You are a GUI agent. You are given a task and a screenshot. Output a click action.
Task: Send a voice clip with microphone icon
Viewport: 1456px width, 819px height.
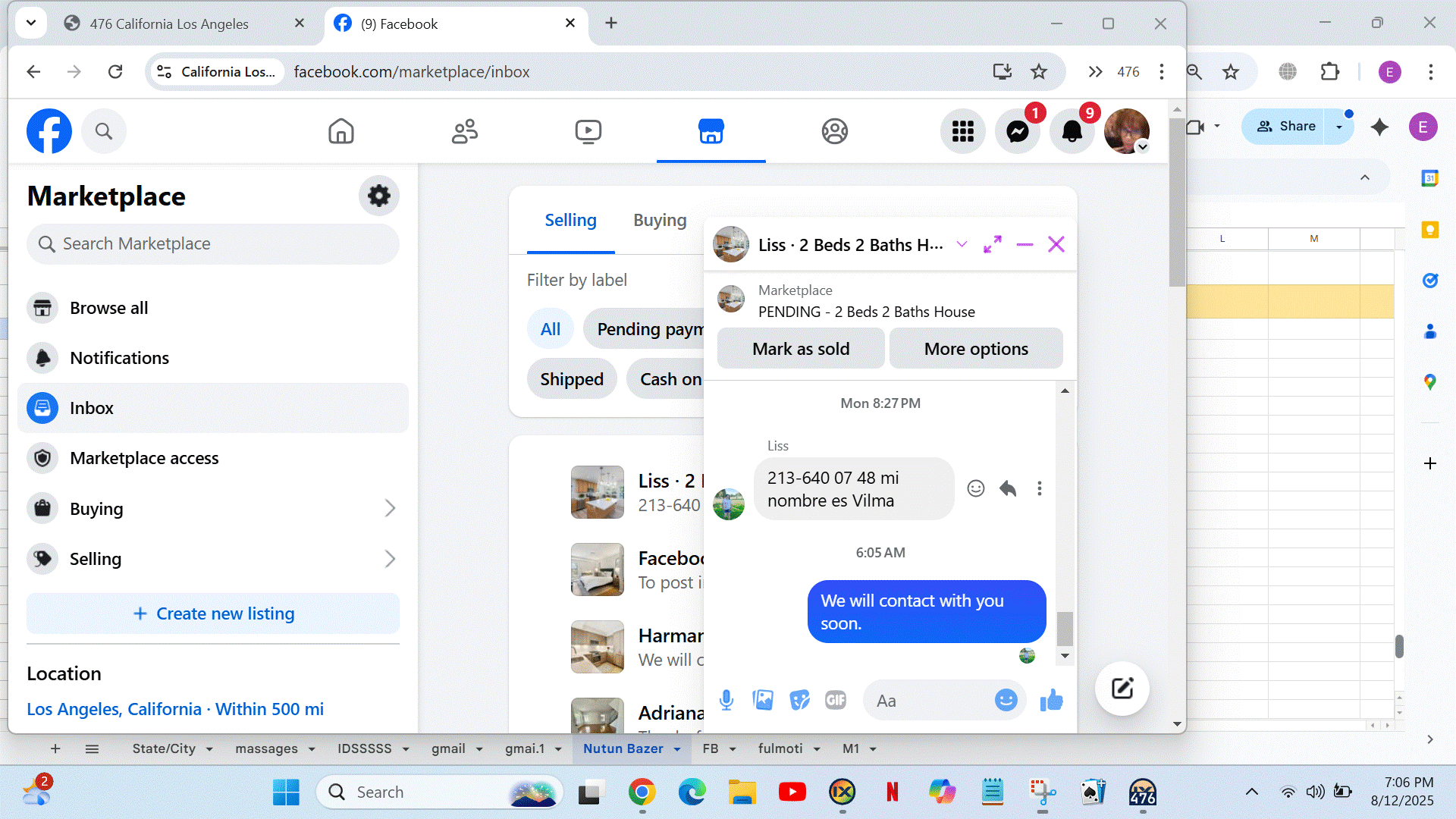(x=726, y=700)
